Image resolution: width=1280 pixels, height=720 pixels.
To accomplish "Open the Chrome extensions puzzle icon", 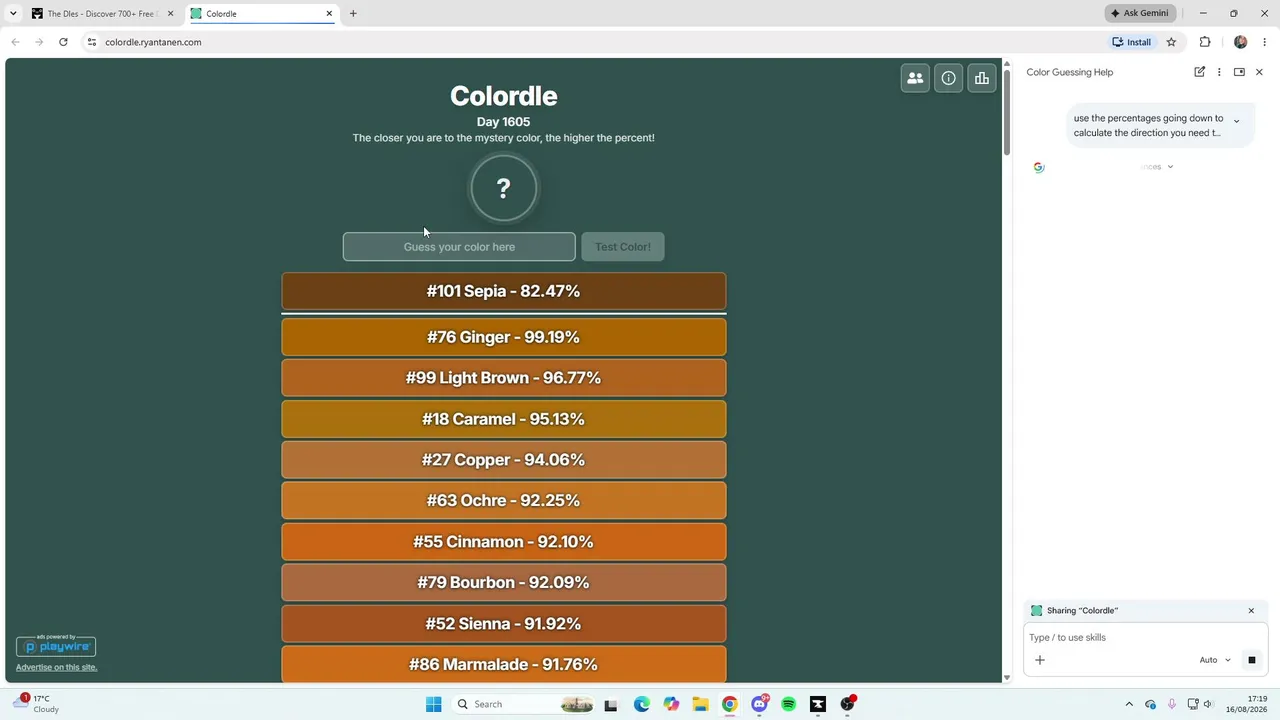I will tap(1204, 42).
